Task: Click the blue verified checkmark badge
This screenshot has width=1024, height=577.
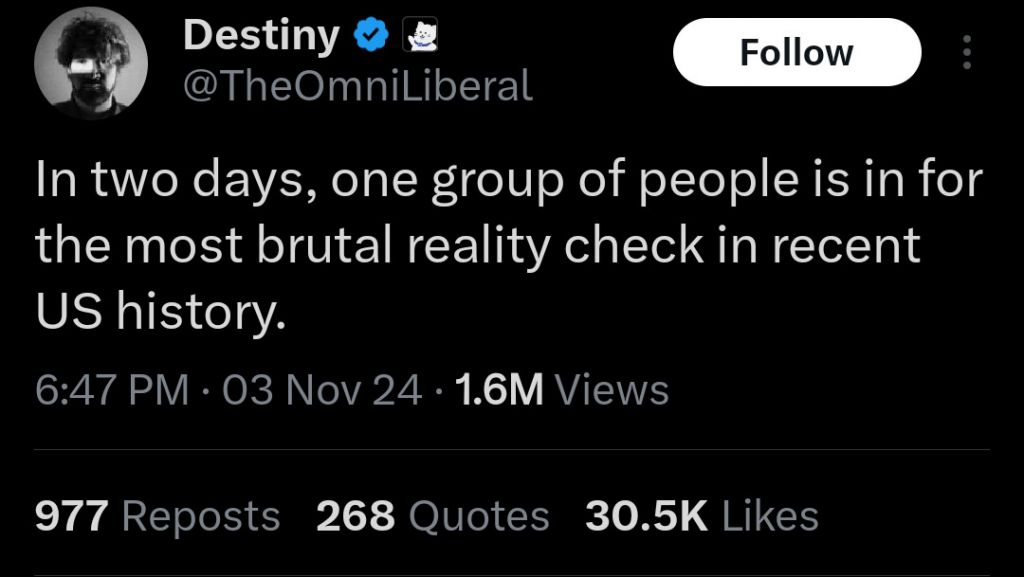Action: tap(371, 38)
